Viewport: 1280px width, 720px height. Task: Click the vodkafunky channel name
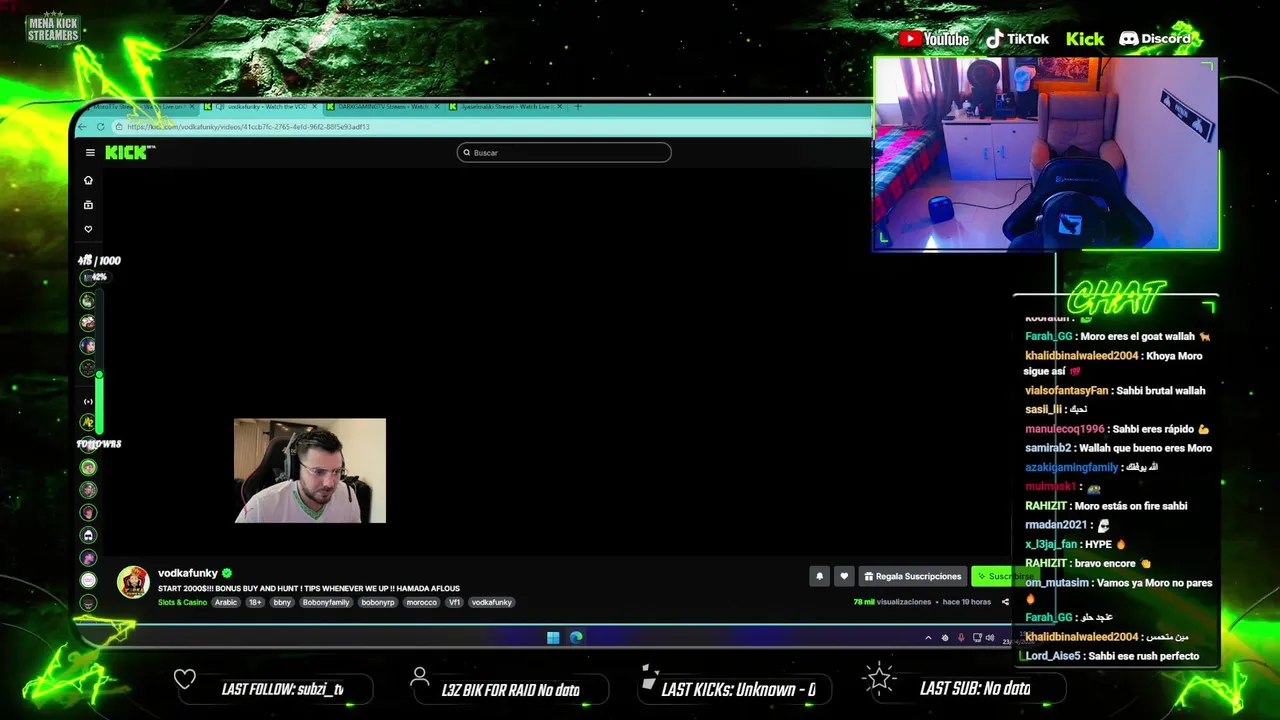click(x=188, y=573)
